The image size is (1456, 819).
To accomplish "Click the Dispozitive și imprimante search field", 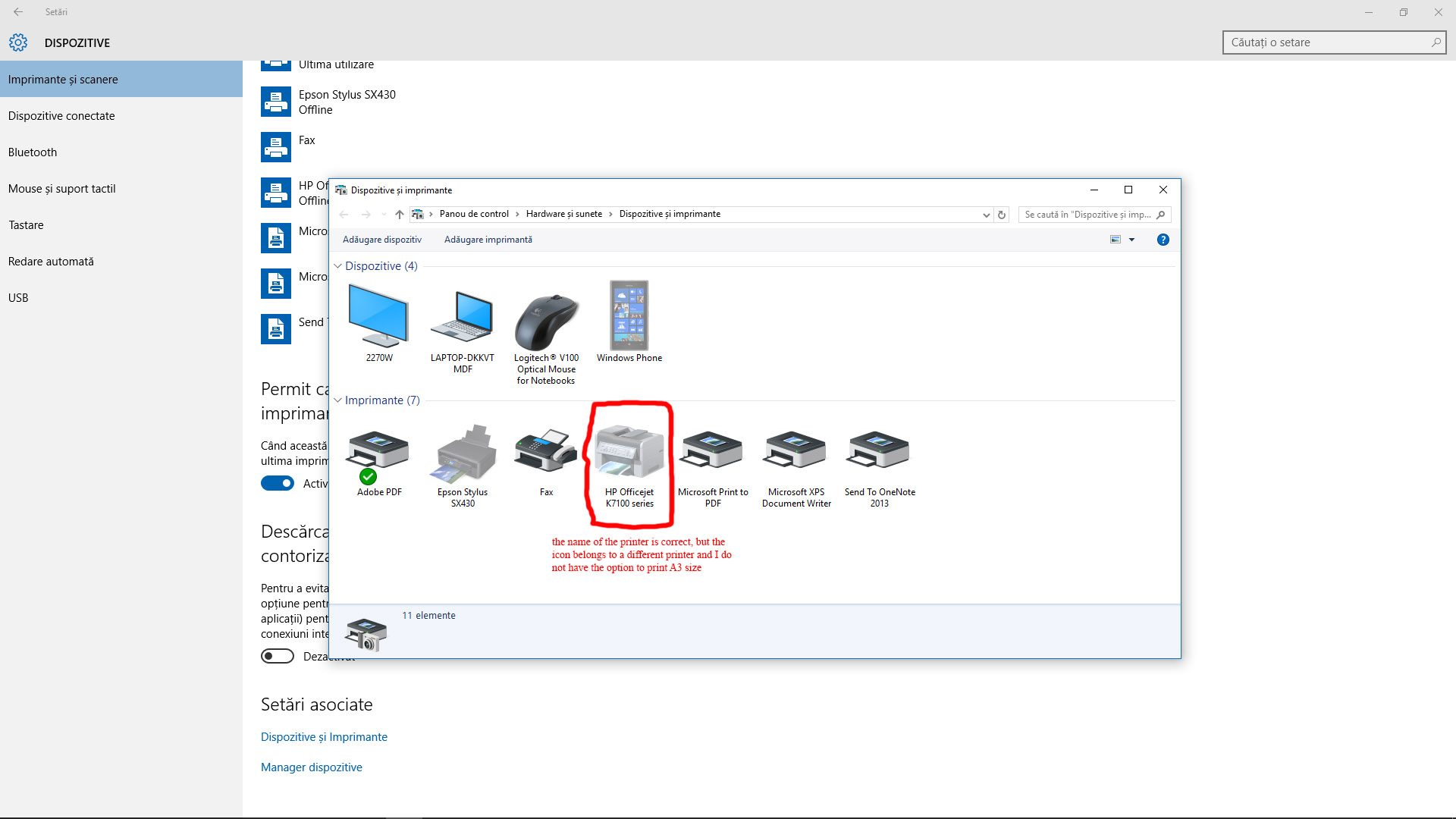I will pyautogui.click(x=1094, y=215).
